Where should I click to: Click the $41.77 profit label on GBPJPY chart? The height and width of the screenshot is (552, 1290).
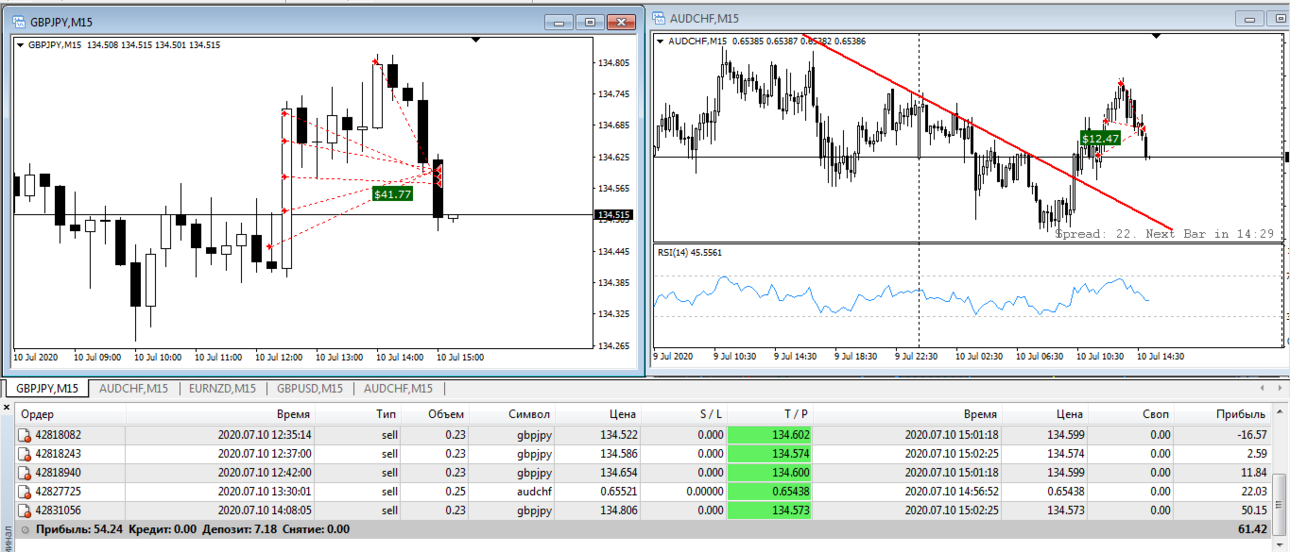tap(392, 194)
